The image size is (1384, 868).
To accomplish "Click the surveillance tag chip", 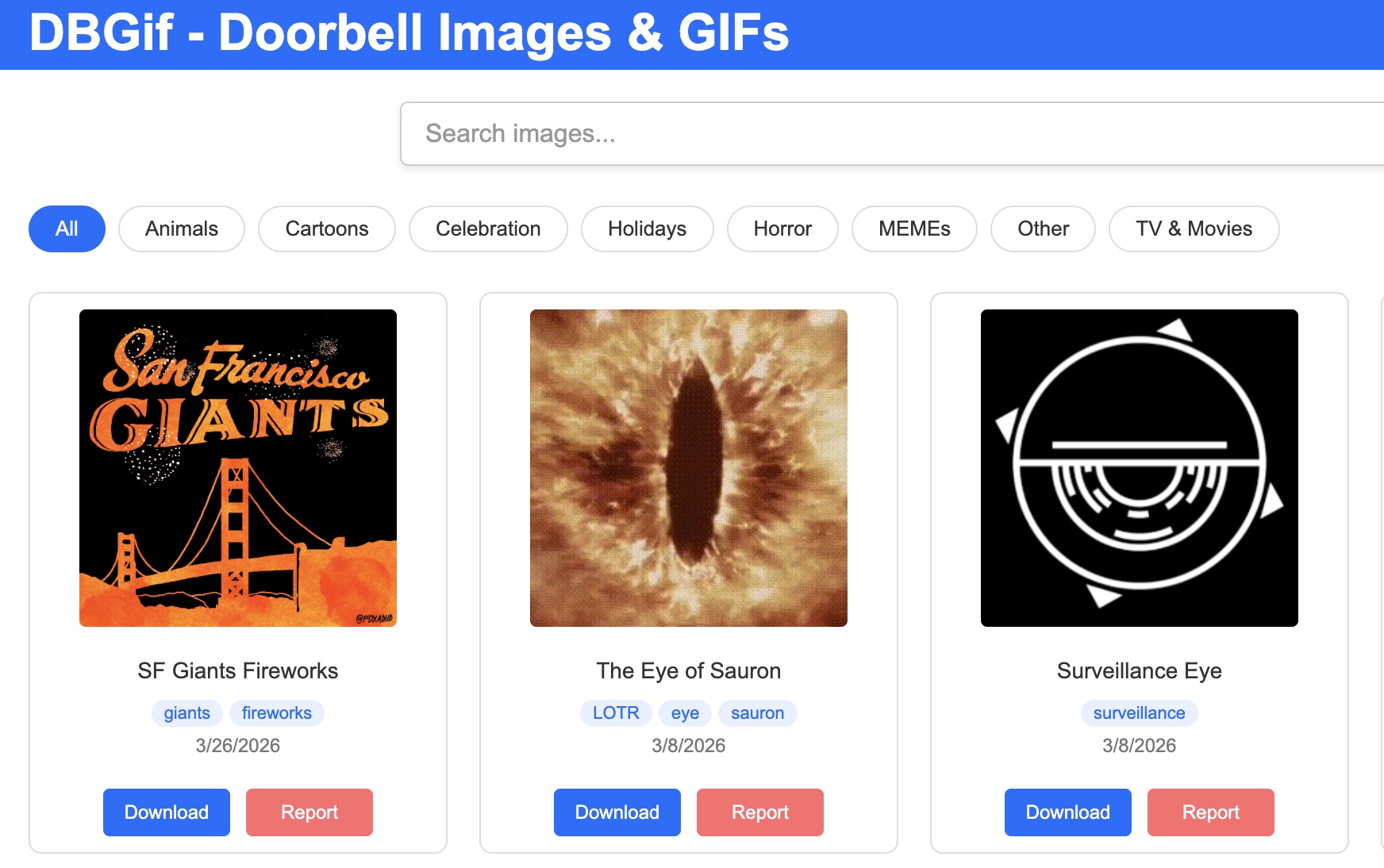I will point(1139,712).
